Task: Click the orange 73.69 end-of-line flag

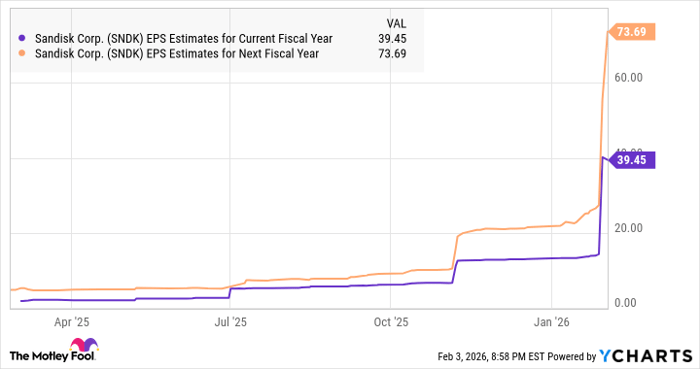Action: [631, 32]
